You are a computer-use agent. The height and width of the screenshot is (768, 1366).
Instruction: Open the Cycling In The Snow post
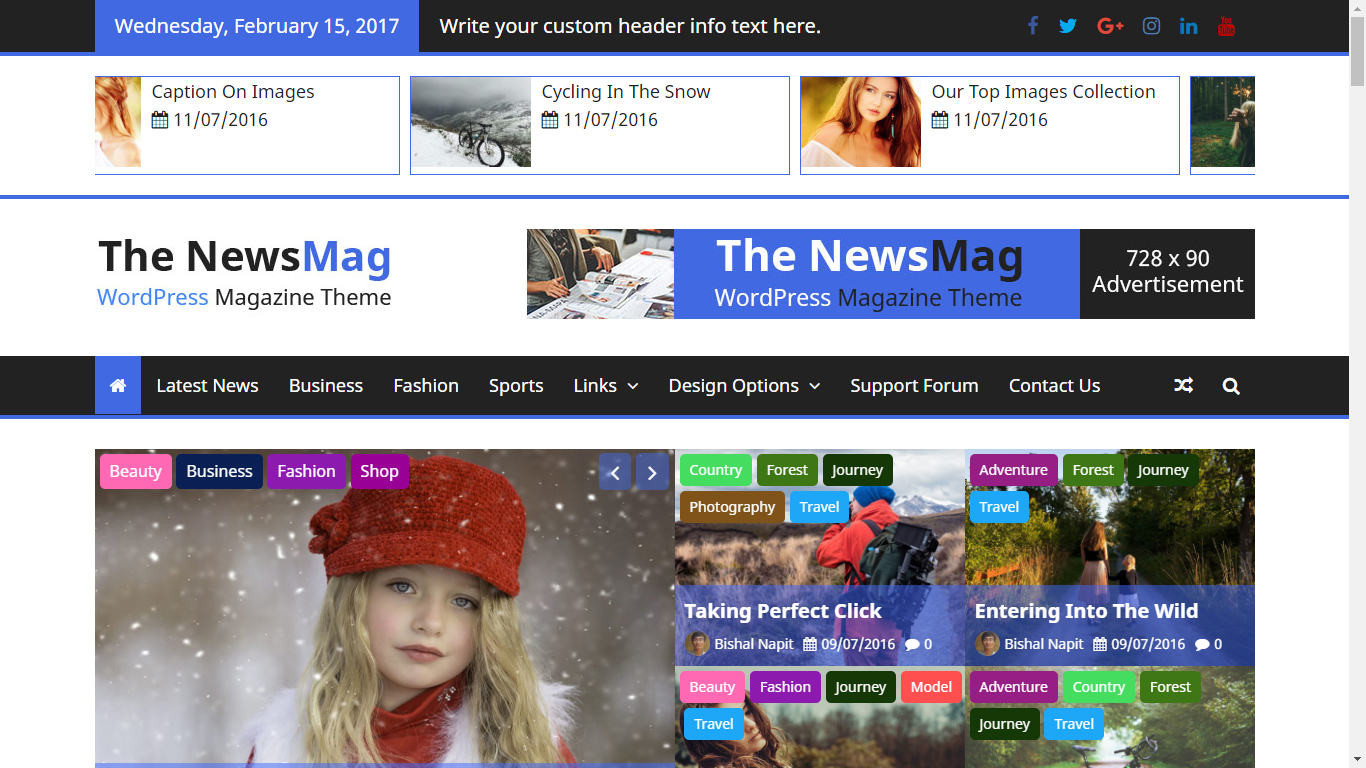coord(626,91)
